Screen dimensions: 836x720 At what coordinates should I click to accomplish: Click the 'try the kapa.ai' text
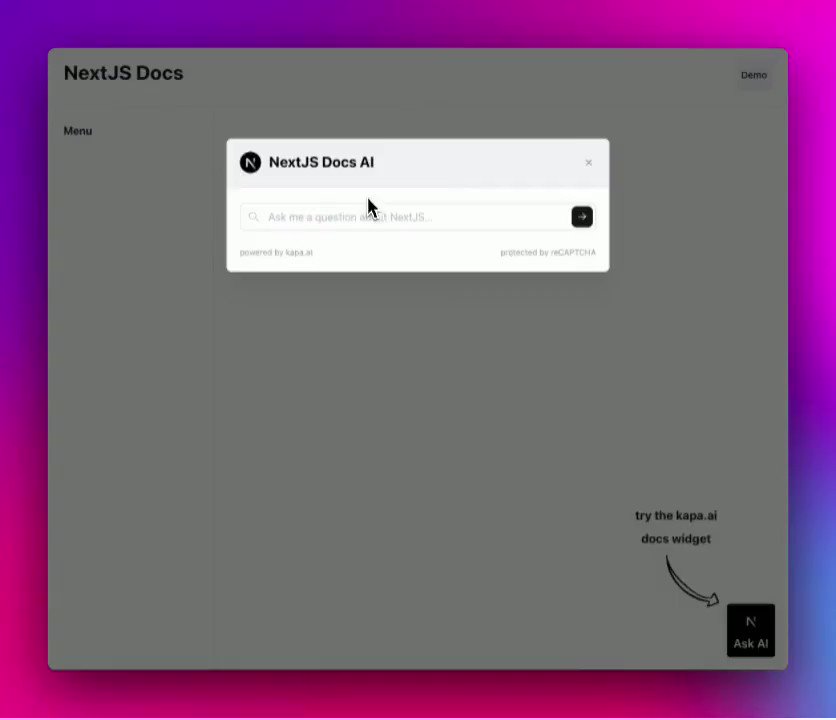pyautogui.click(x=676, y=516)
